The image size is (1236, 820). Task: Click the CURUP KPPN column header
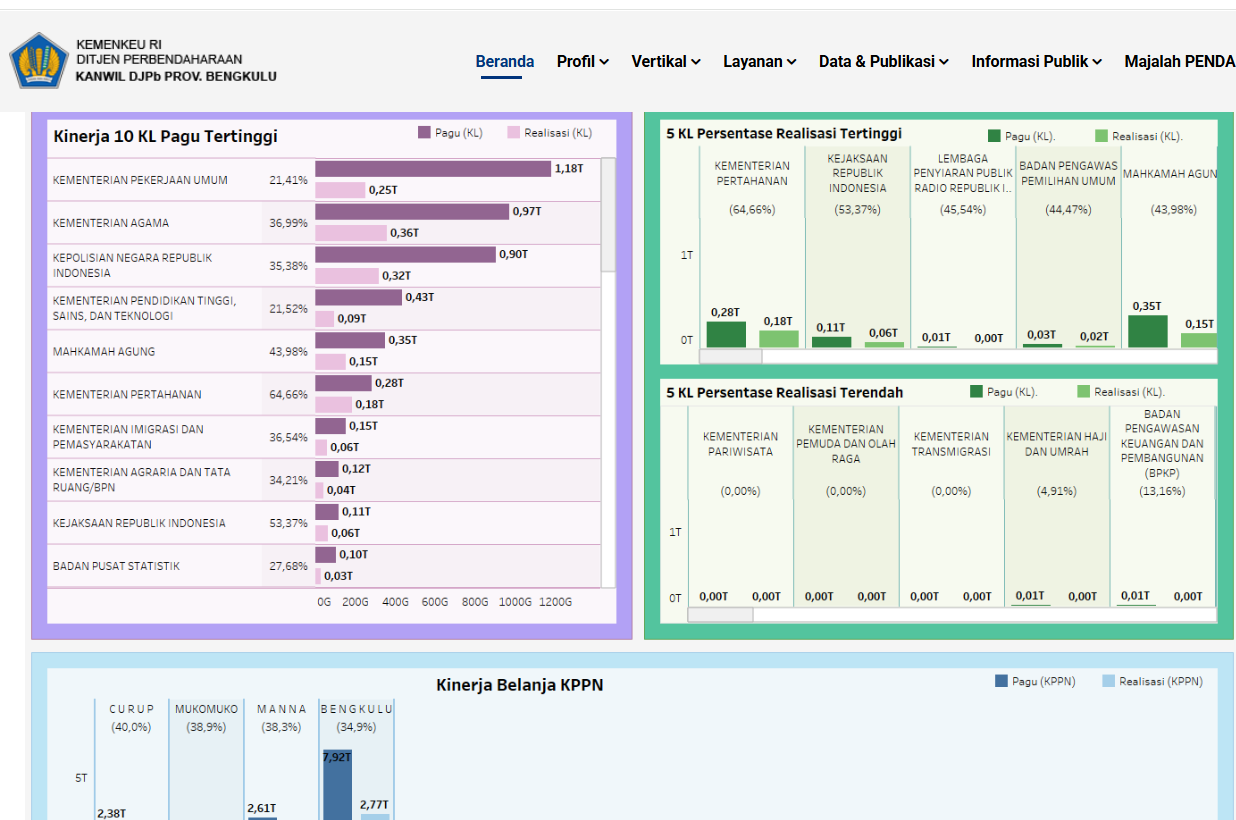[132, 709]
